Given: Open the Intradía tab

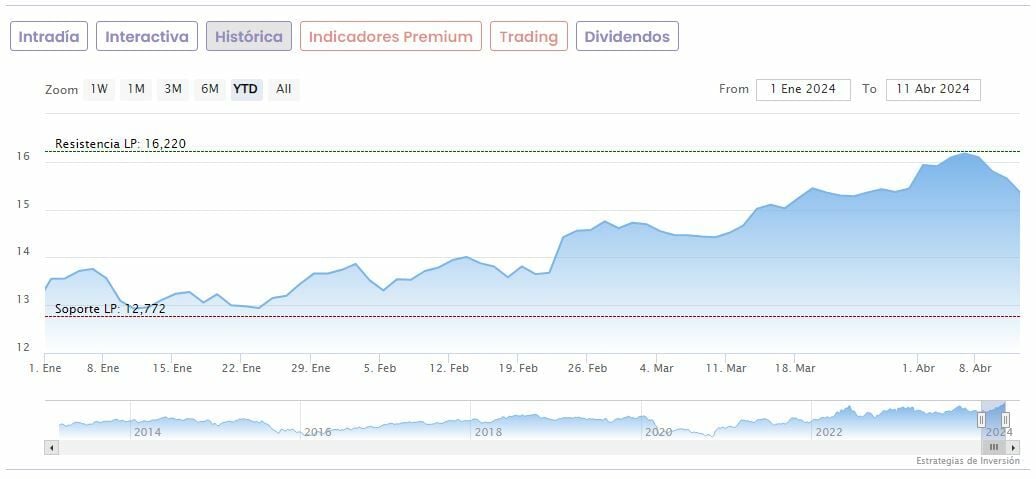Looking at the screenshot, I should (x=49, y=37).
